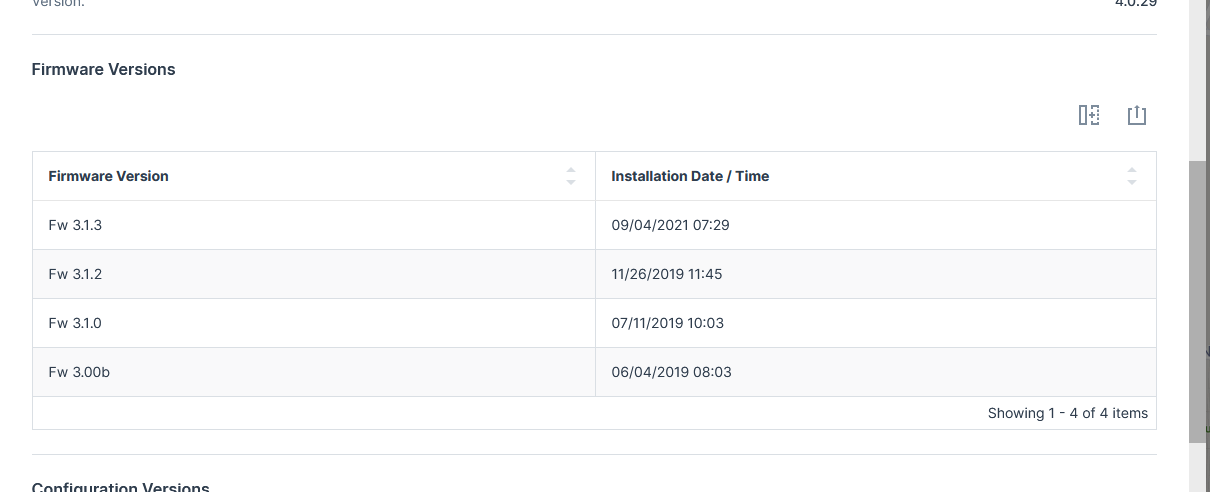Click the Firmware Versions section heading

[x=103, y=69]
